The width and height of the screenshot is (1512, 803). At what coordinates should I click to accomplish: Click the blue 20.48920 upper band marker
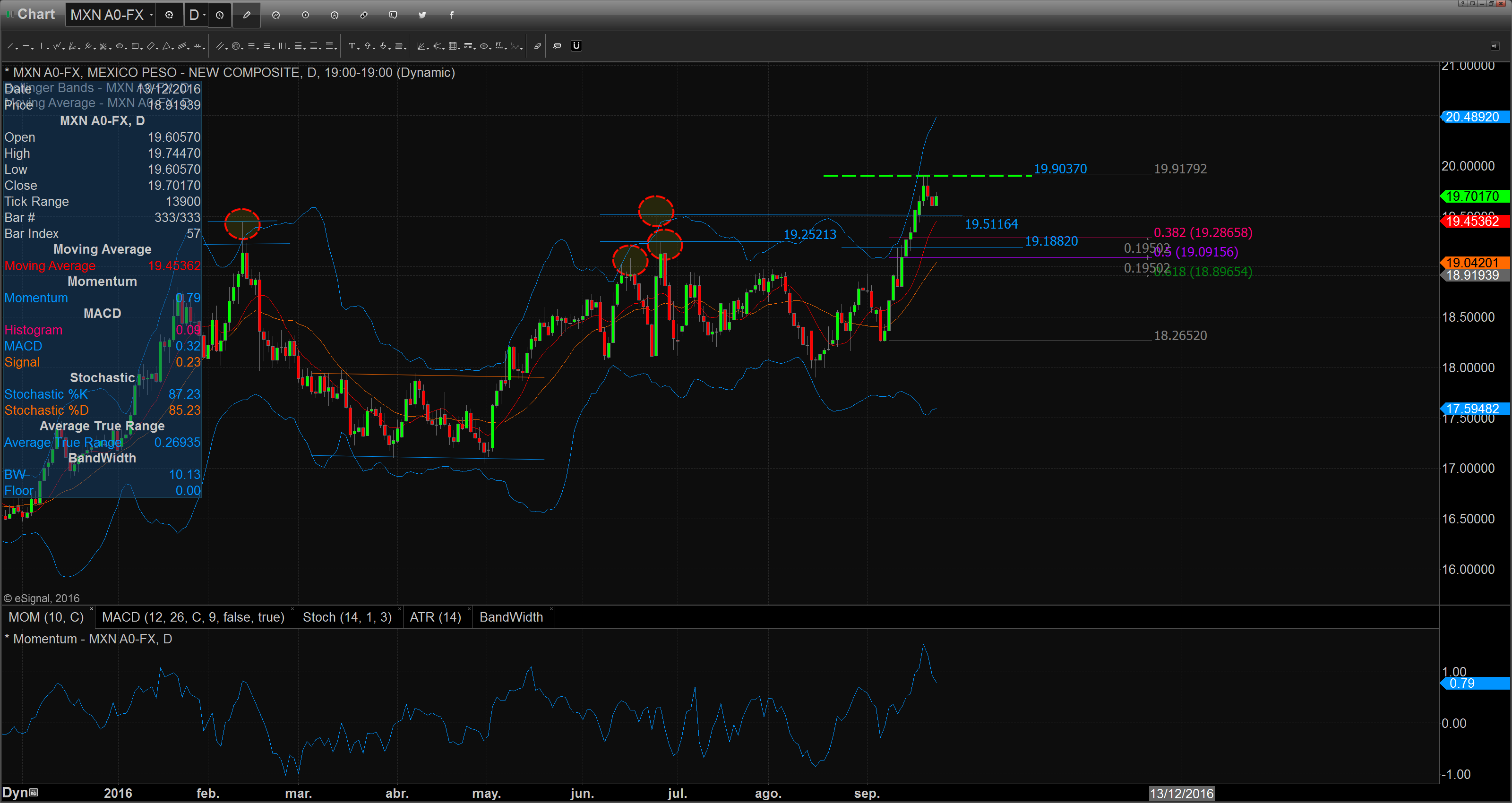(x=1476, y=117)
